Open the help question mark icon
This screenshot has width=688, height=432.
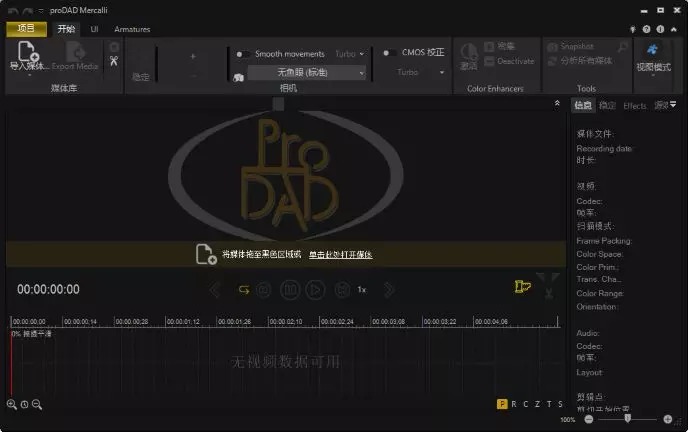pos(646,29)
